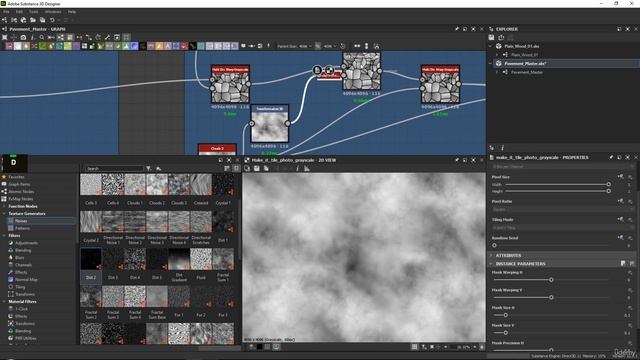Select Favorites in the Library
Viewport: 640px width, 360px height.
[x=16, y=177]
